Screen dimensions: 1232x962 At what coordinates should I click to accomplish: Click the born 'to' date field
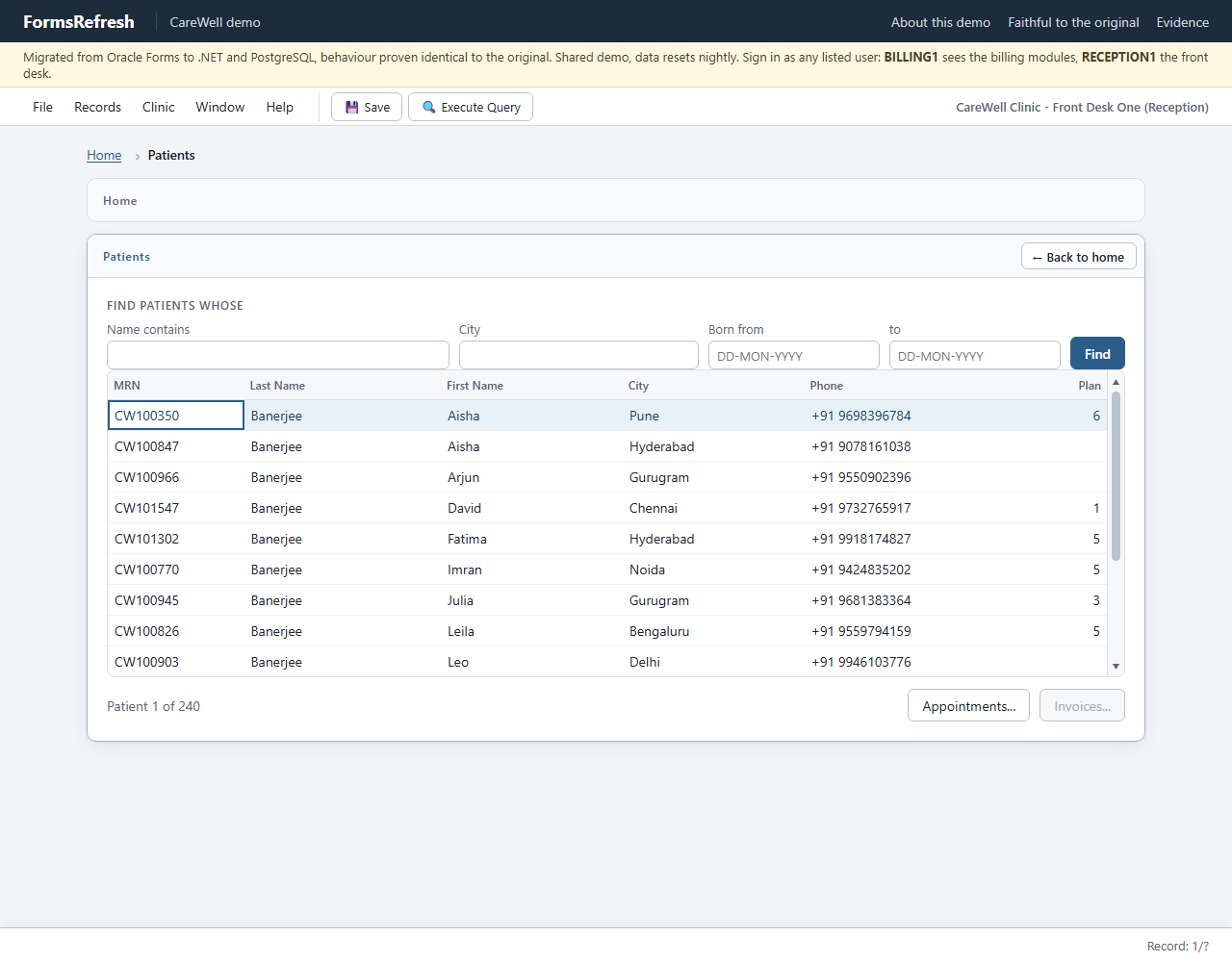click(x=975, y=355)
